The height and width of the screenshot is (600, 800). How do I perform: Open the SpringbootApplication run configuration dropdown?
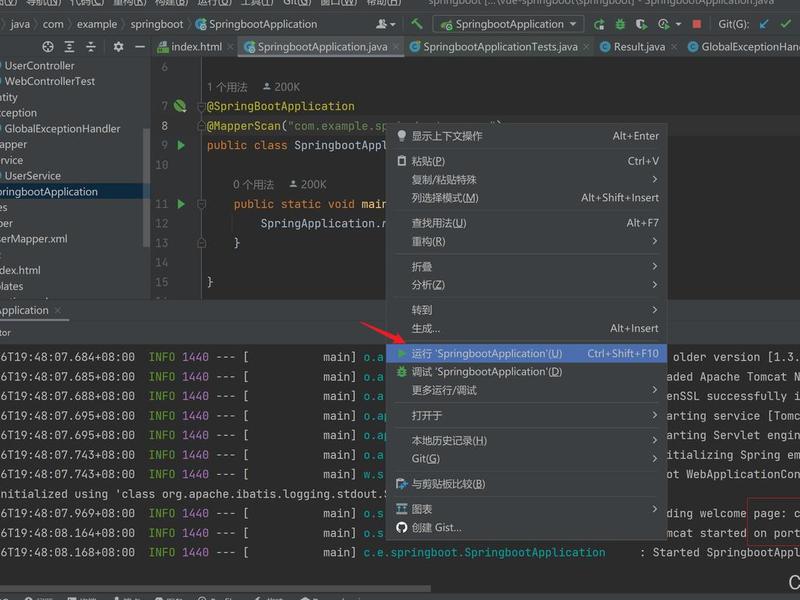[x=510, y=24]
